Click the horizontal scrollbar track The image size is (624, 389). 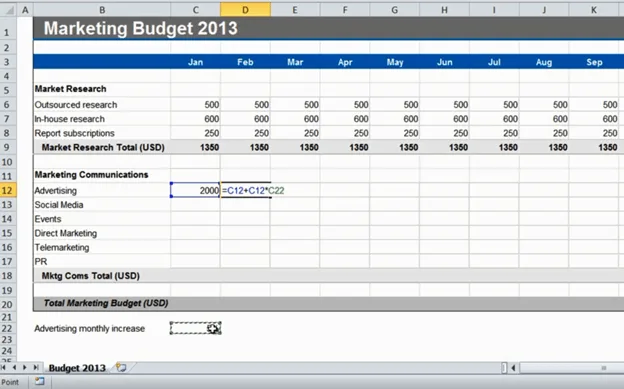[x=571, y=368]
